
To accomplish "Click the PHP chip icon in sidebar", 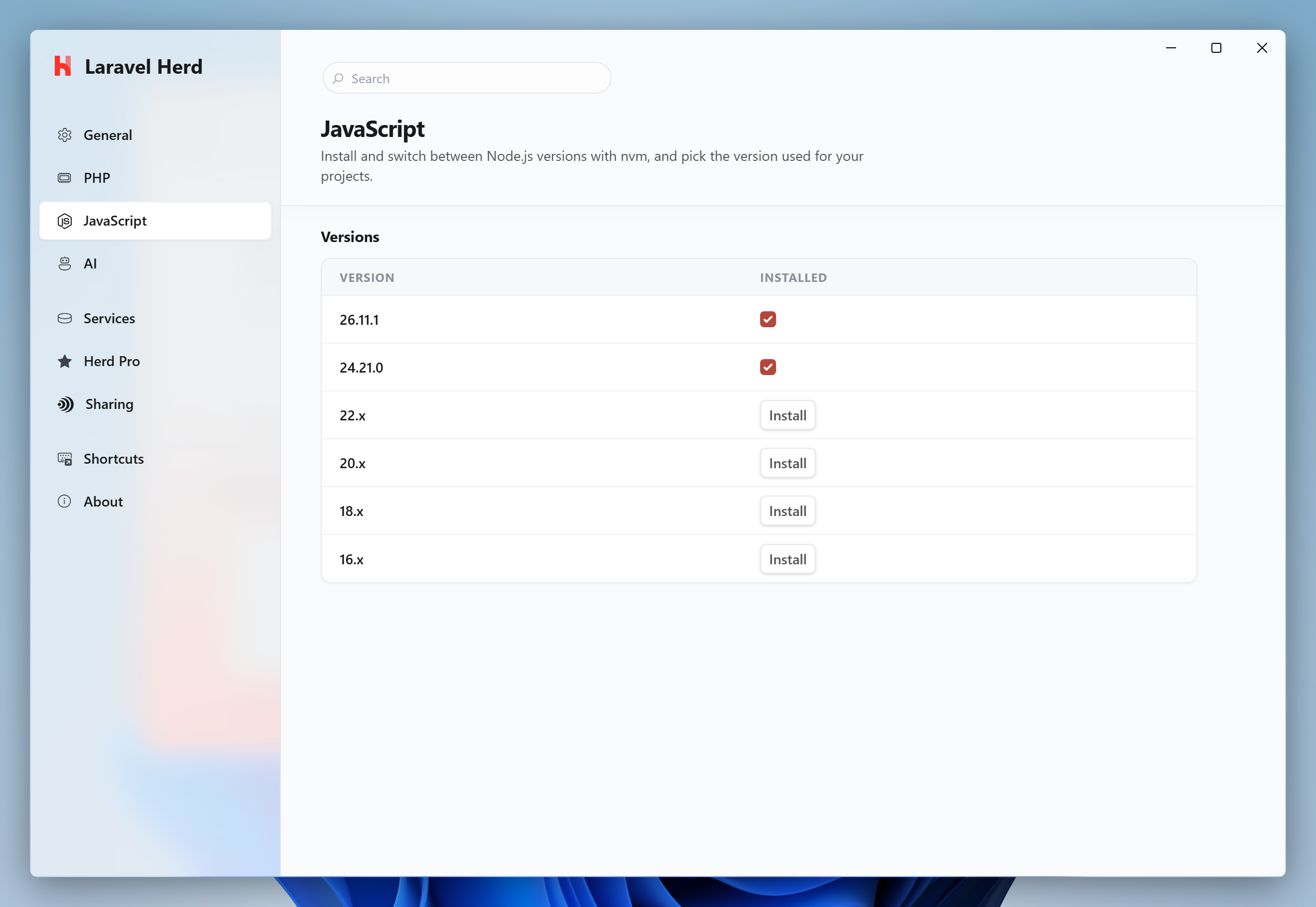I will (x=65, y=178).
